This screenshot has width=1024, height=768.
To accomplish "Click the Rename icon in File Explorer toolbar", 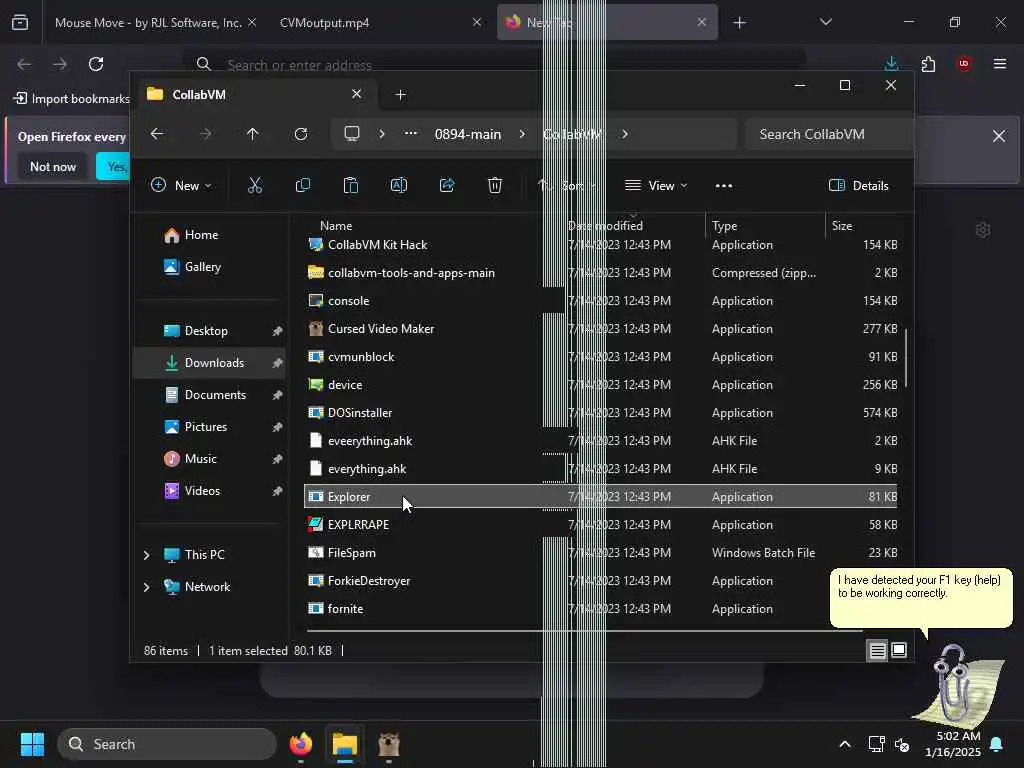I will pos(398,185).
